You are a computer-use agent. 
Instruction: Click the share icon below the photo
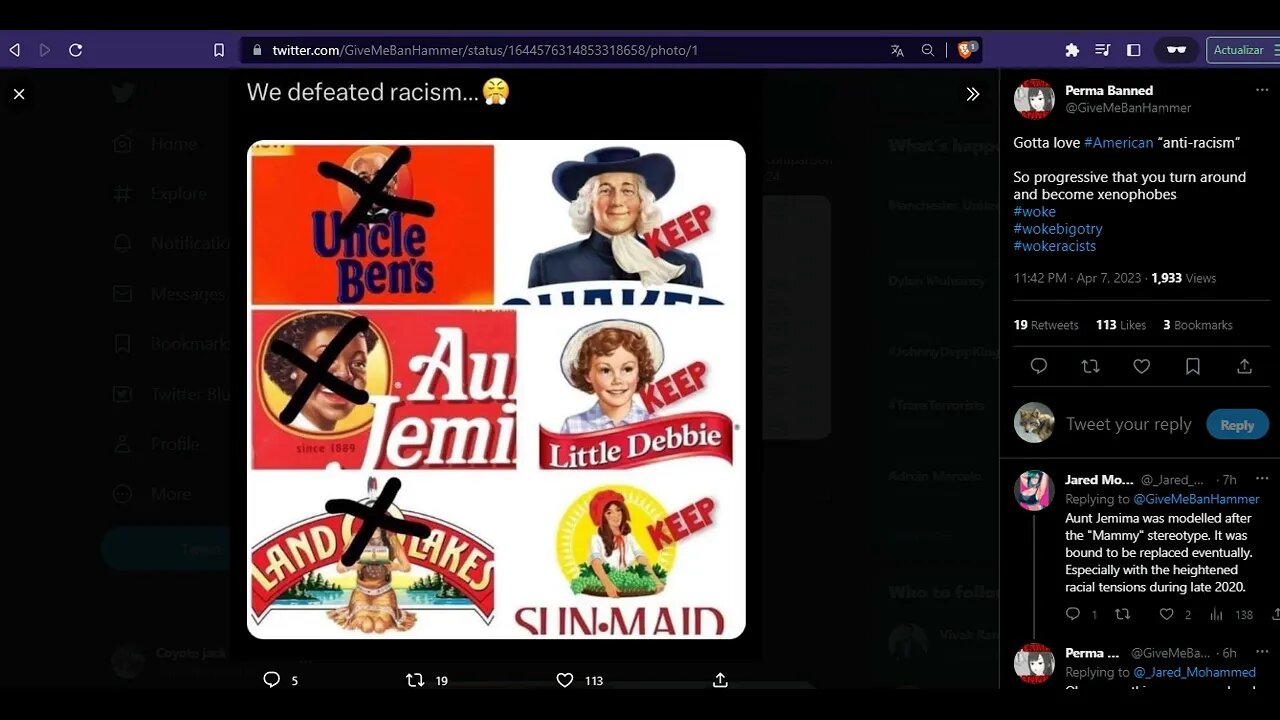720,680
